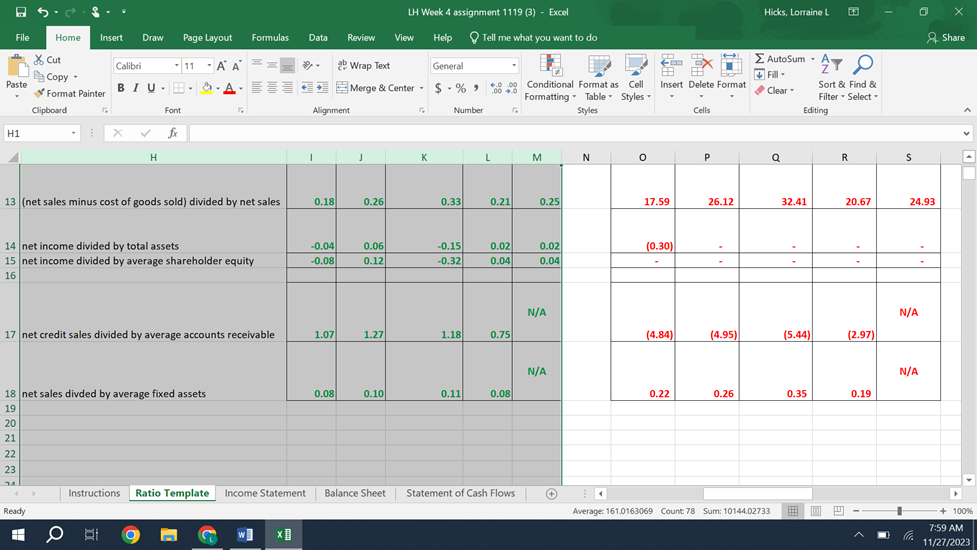
Task: Expand the formula bar
Action: [x=966, y=133]
